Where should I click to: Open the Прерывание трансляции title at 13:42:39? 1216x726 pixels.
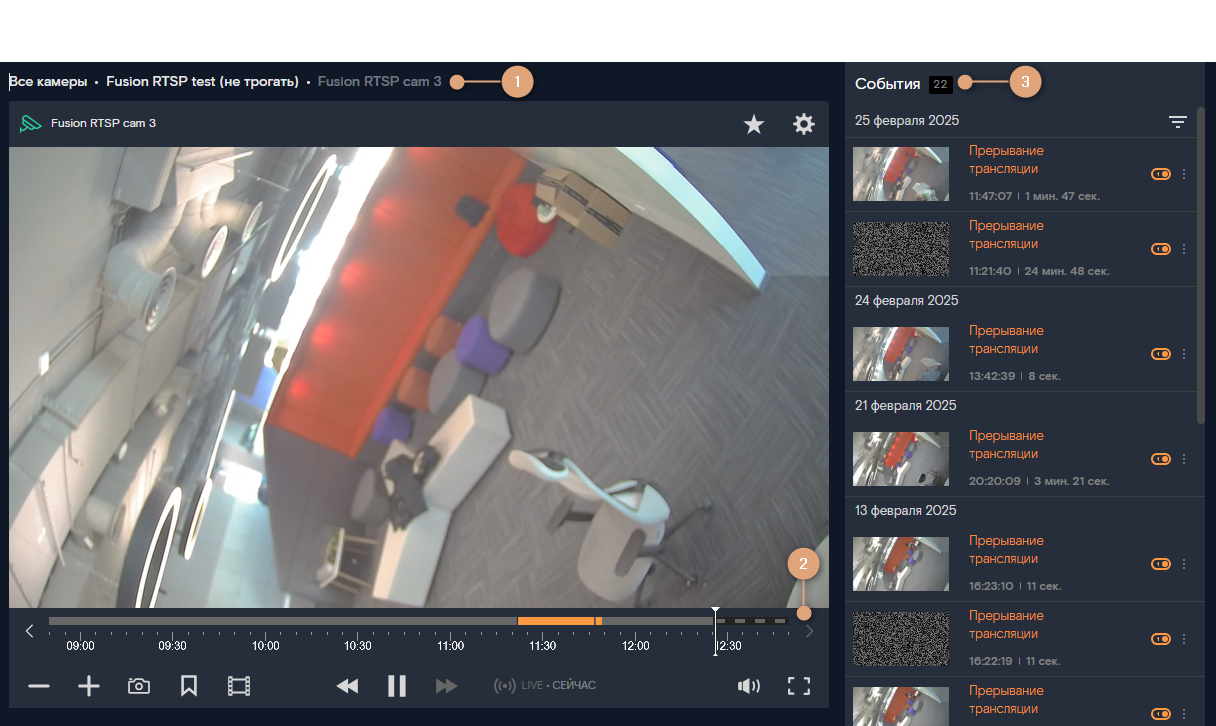click(1006, 340)
